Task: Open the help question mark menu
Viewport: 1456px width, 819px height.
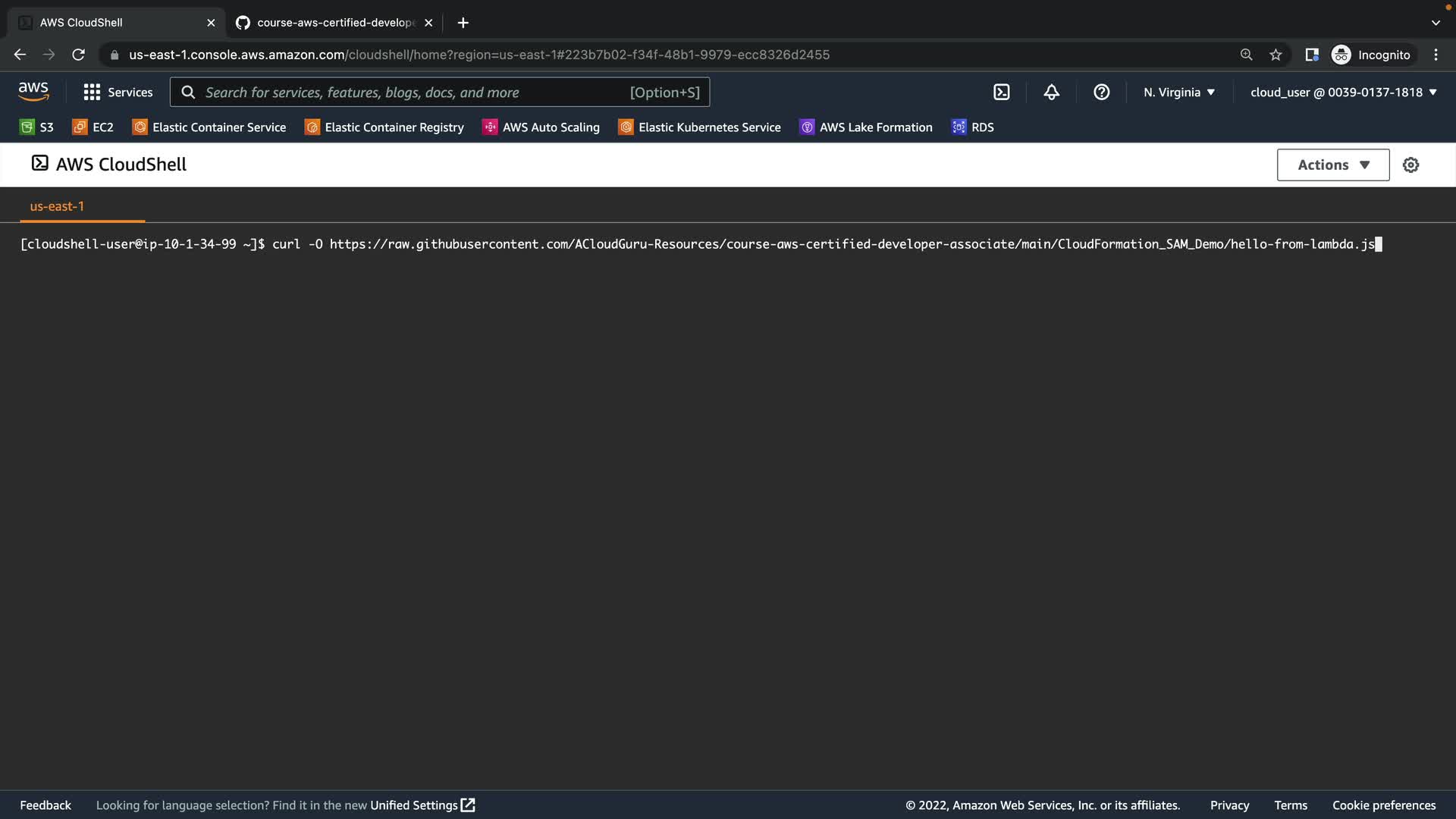Action: [1101, 93]
